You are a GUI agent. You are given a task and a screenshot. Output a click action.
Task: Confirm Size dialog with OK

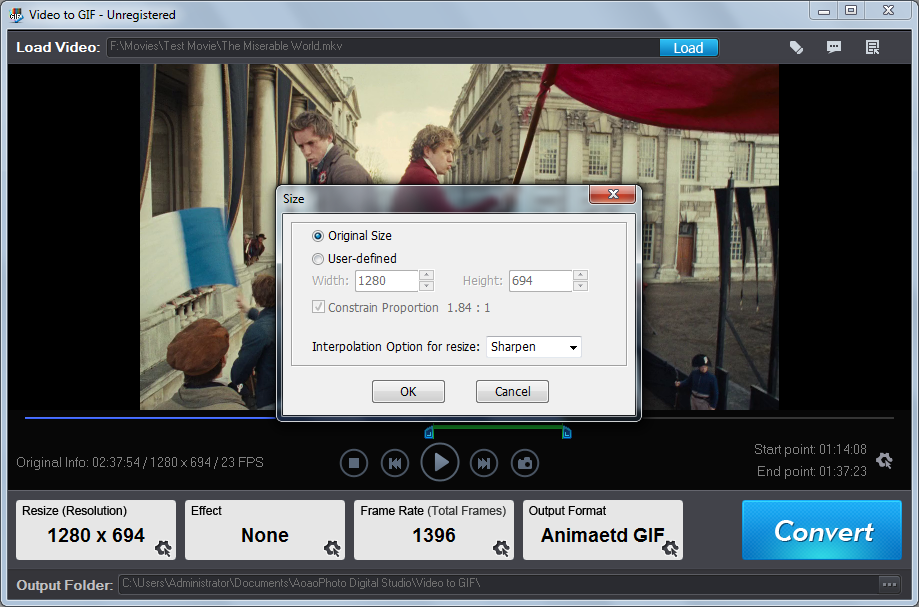point(409,391)
